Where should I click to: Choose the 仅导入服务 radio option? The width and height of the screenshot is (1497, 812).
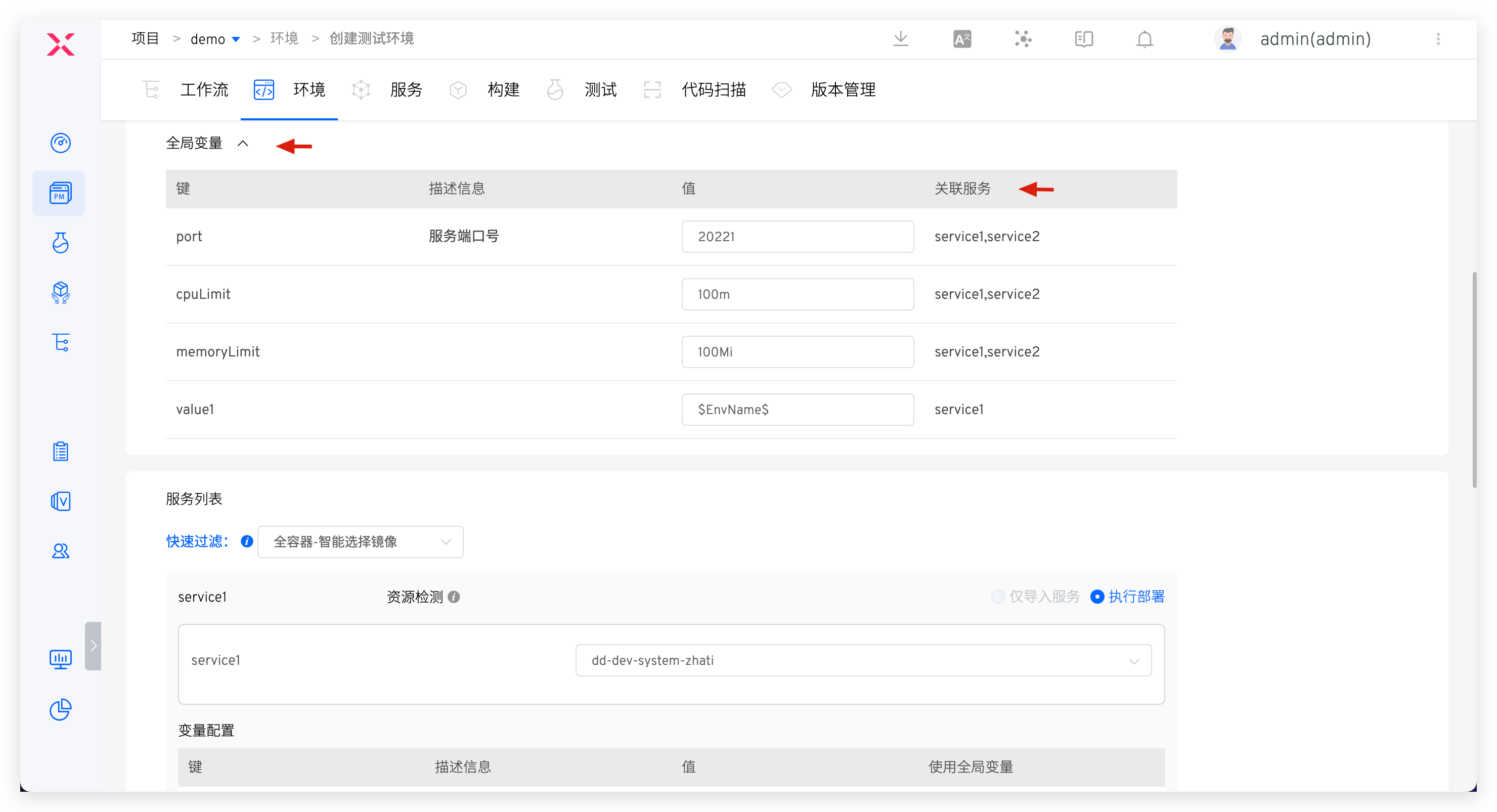click(998, 597)
